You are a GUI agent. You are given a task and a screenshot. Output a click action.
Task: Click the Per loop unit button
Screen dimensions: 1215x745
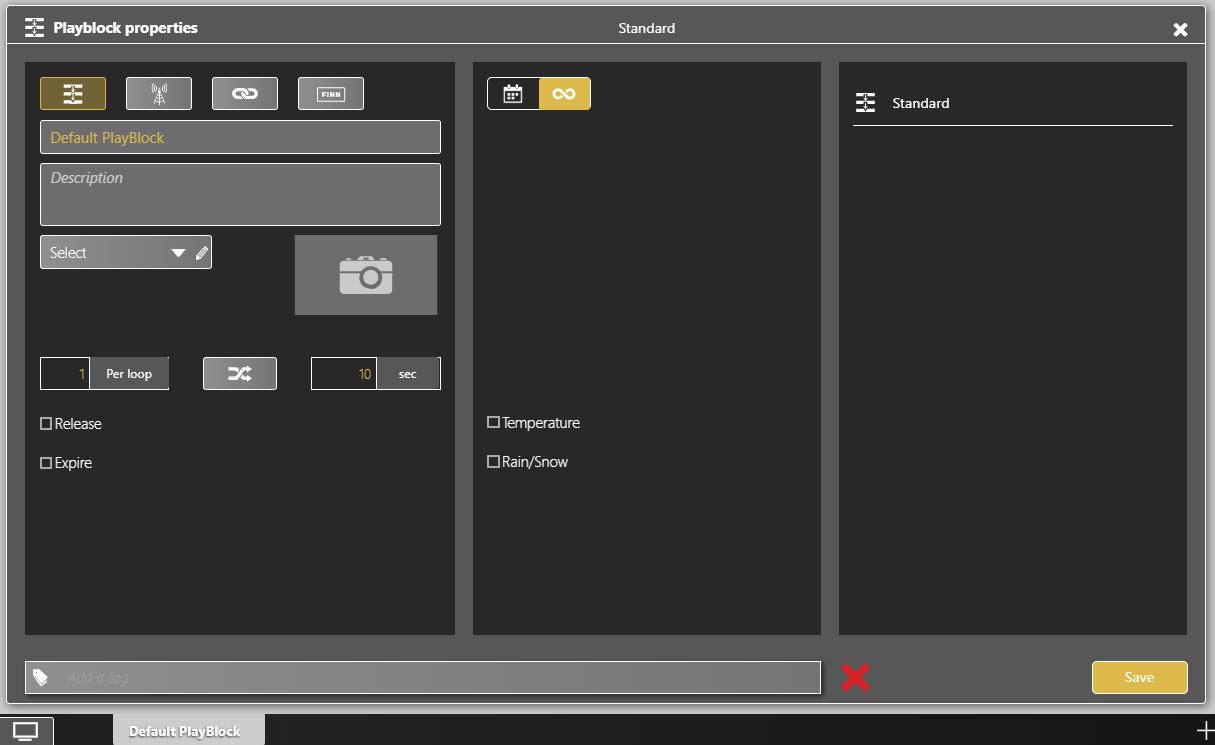[x=129, y=373]
